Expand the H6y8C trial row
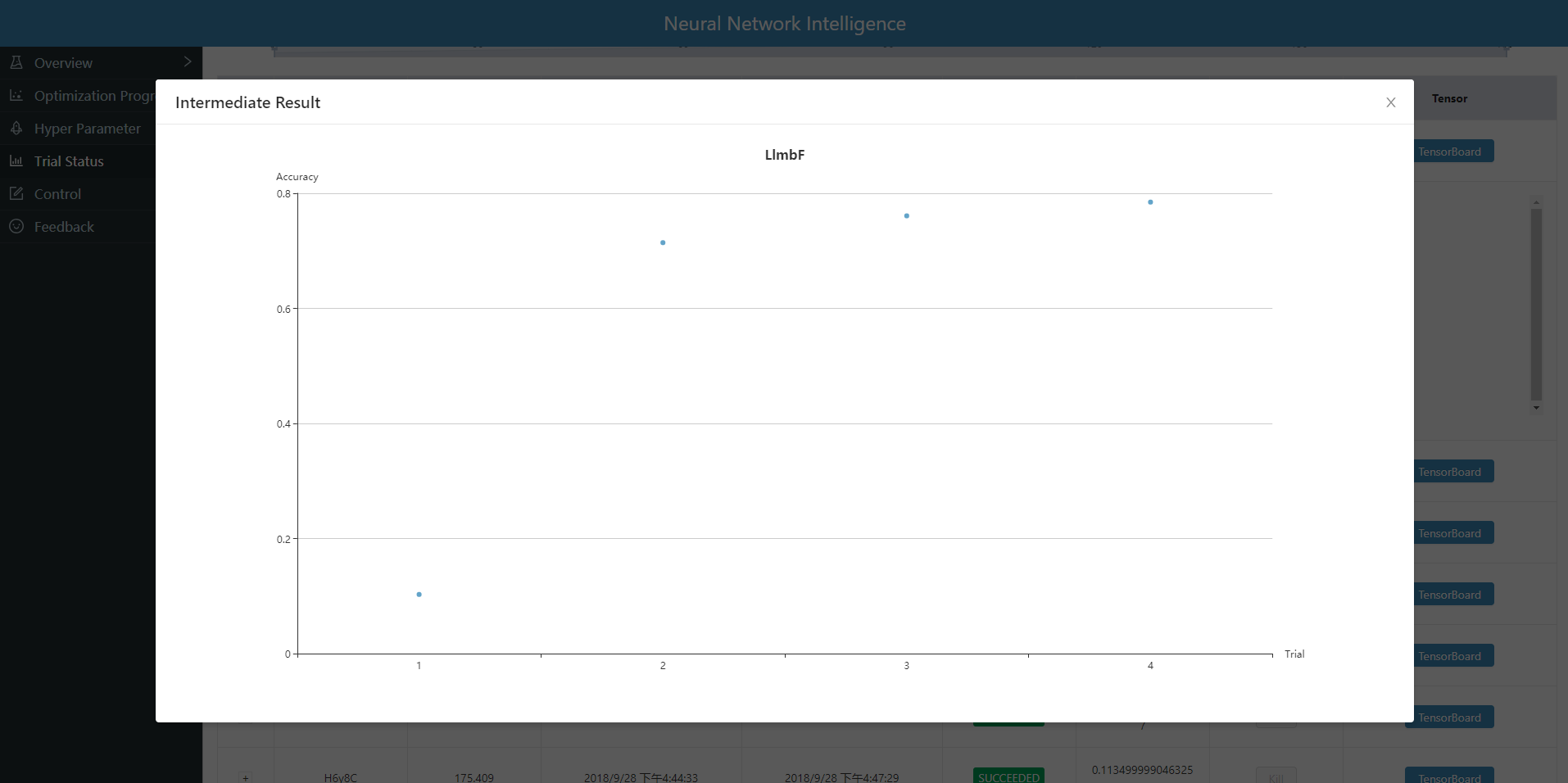The image size is (1568, 783). point(245,776)
